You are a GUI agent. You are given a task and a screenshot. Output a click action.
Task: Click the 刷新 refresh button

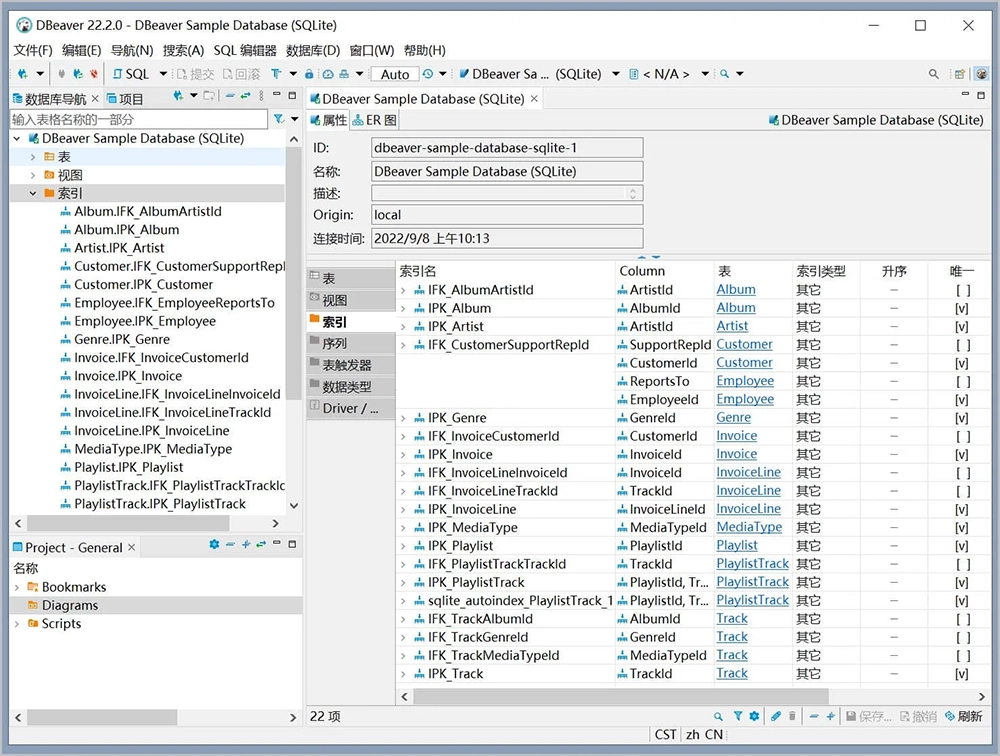point(962,716)
